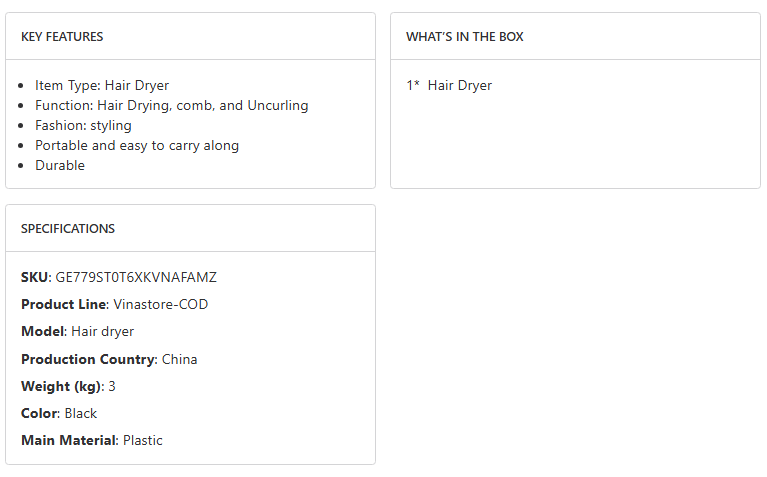Click the Color value Black

81,413
